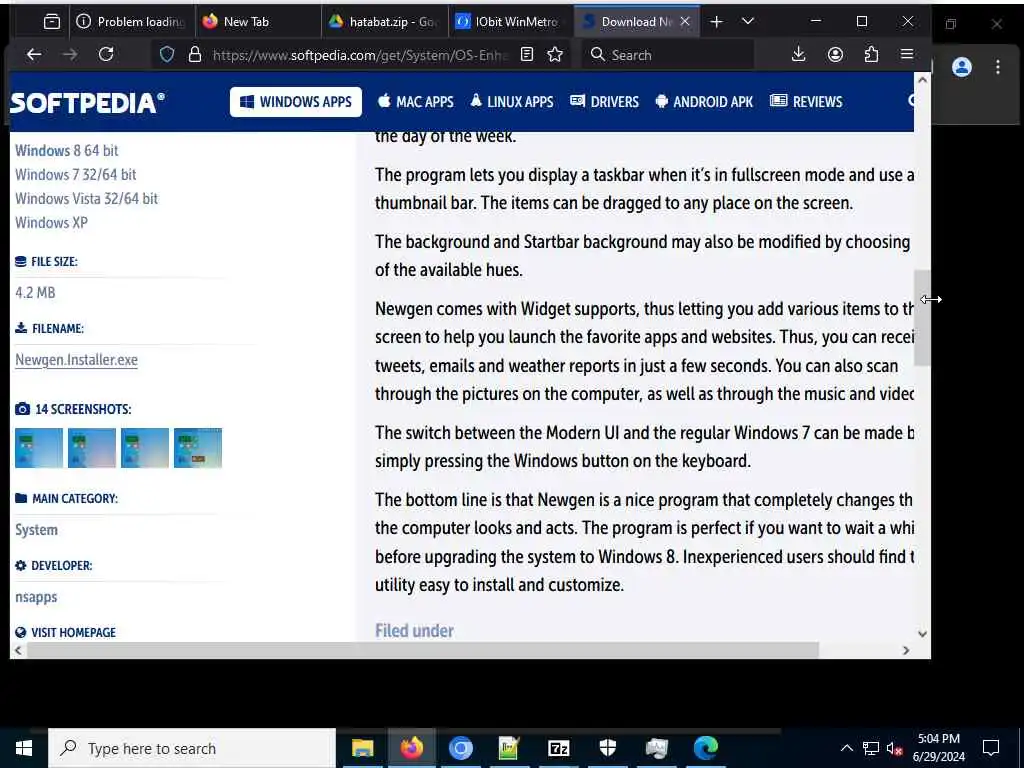Select ANDROID APK in Softpedia menu

pyautogui.click(x=704, y=102)
